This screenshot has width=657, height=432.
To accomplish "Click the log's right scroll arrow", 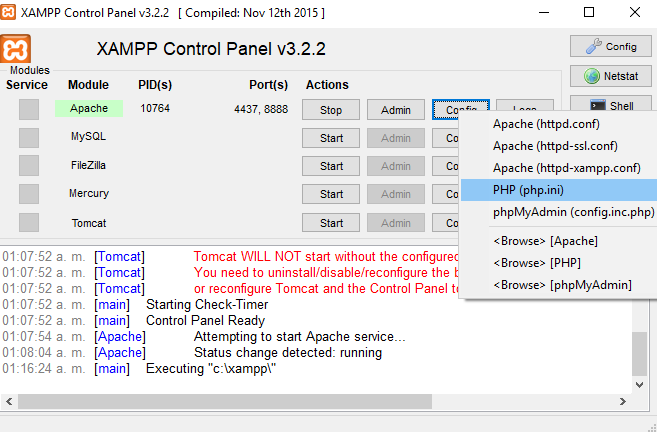I will click(623, 401).
